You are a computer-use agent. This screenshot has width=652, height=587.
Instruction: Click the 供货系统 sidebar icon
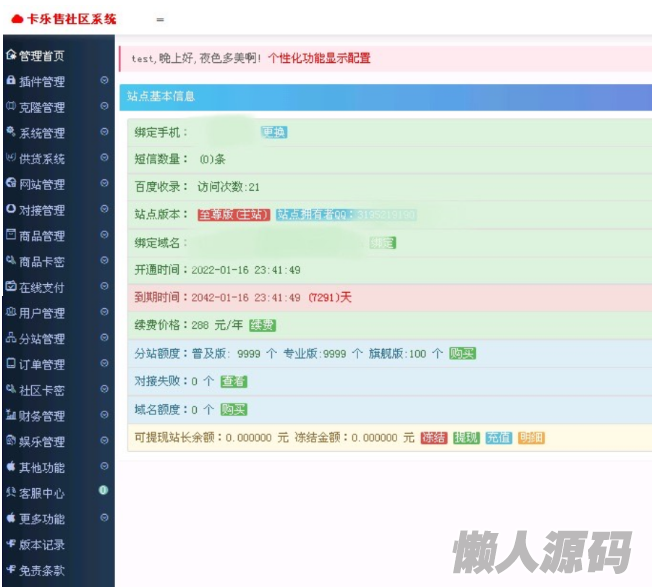(11, 158)
